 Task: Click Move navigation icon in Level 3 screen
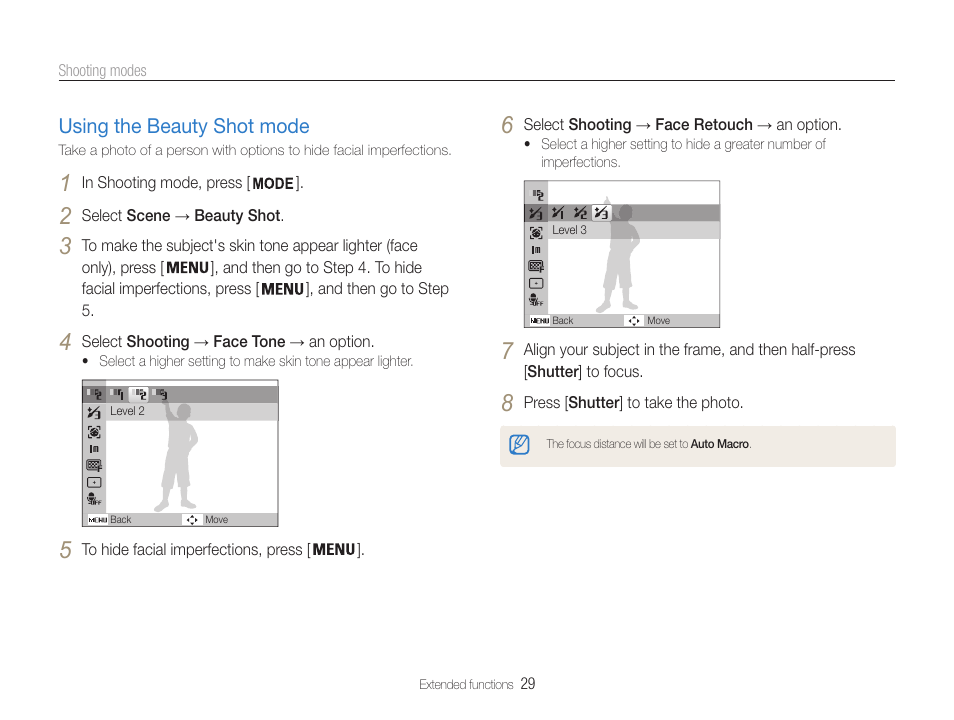point(634,321)
